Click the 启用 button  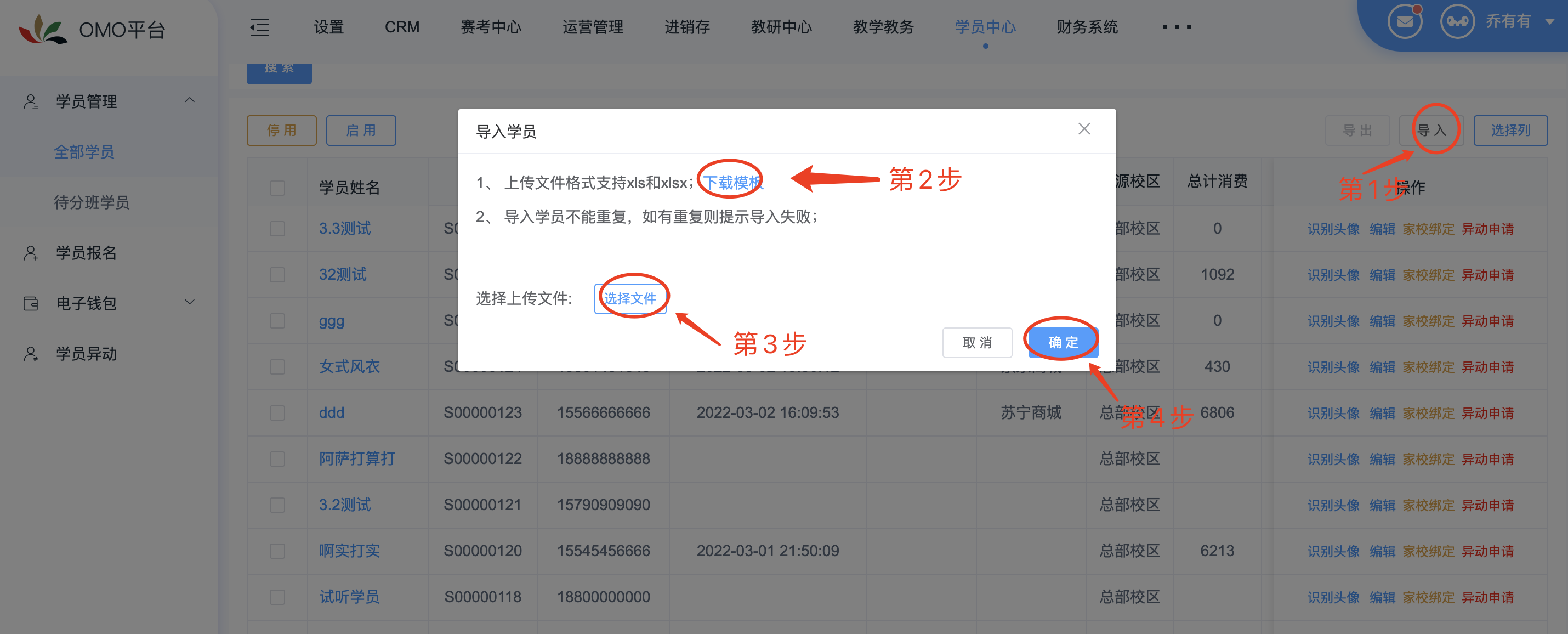click(361, 131)
